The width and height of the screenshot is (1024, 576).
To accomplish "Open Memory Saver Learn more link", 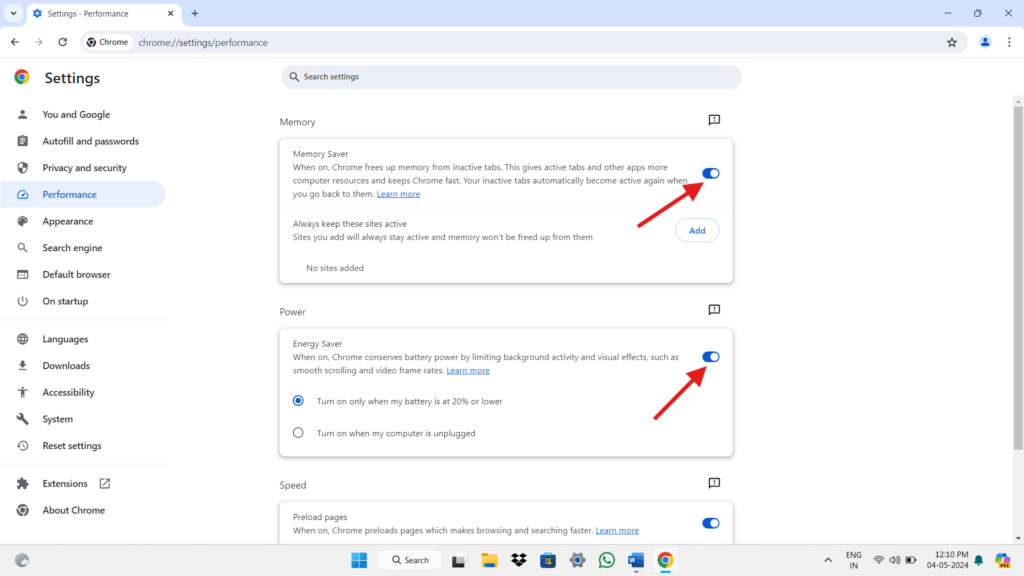I will click(398, 194).
